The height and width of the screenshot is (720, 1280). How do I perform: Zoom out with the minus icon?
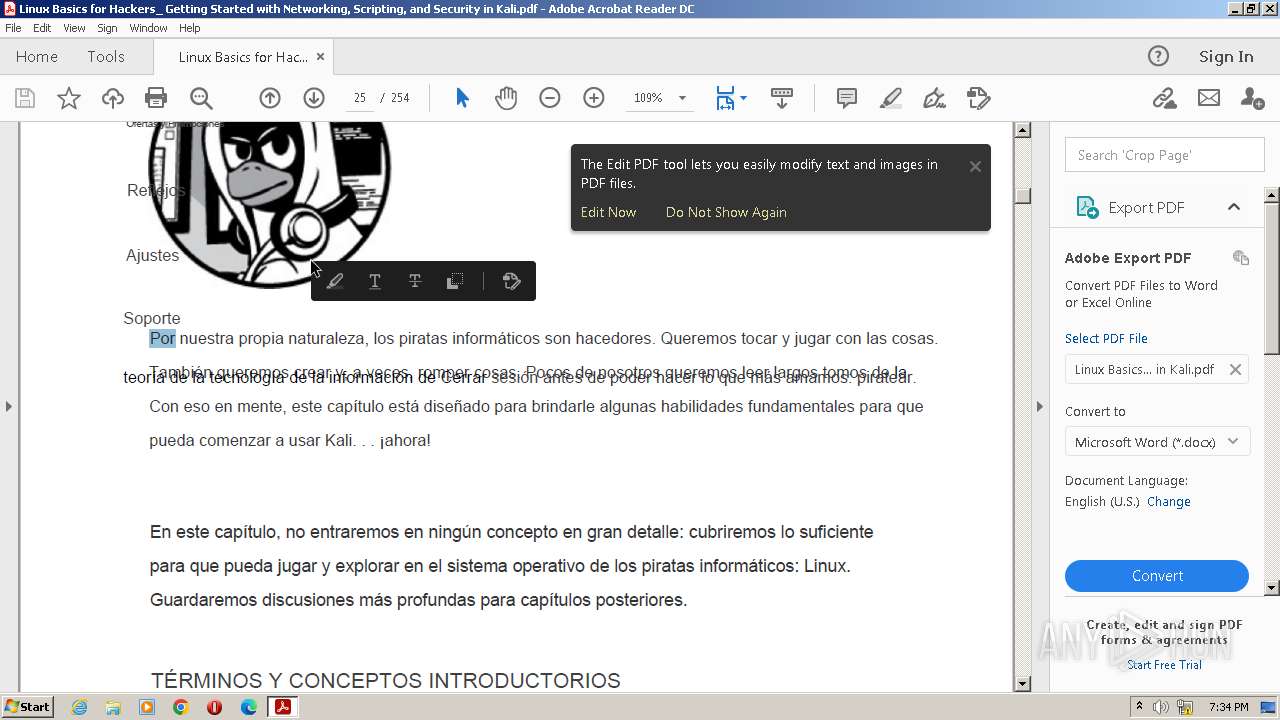click(550, 98)
